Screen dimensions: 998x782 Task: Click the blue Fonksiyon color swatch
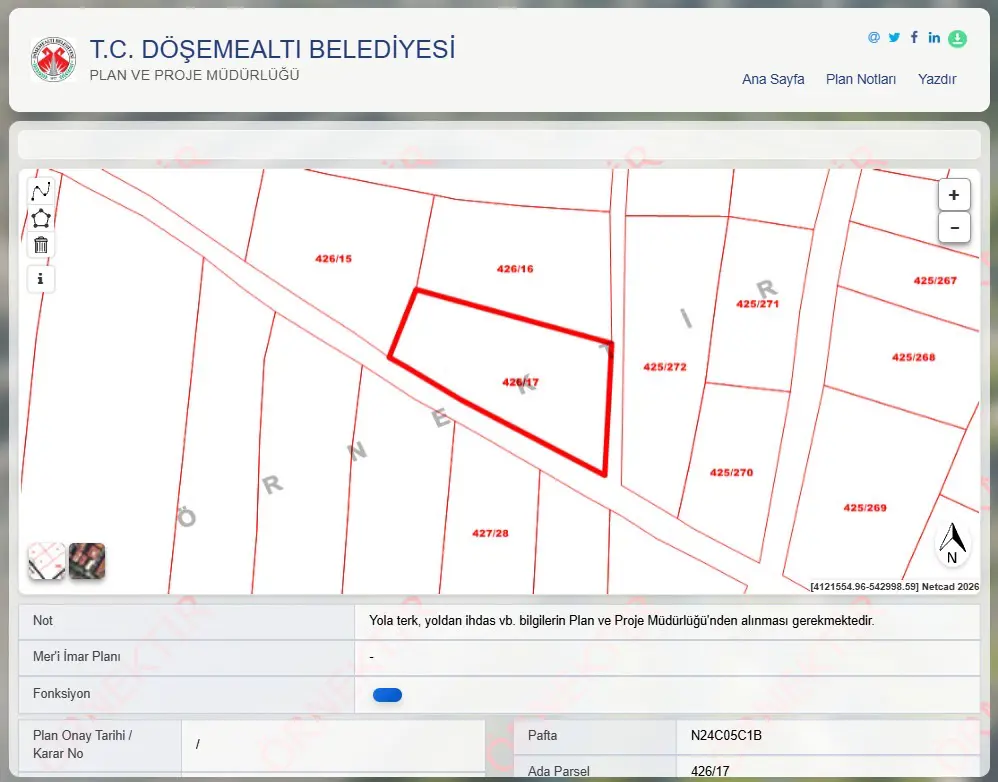click(387, 695)
